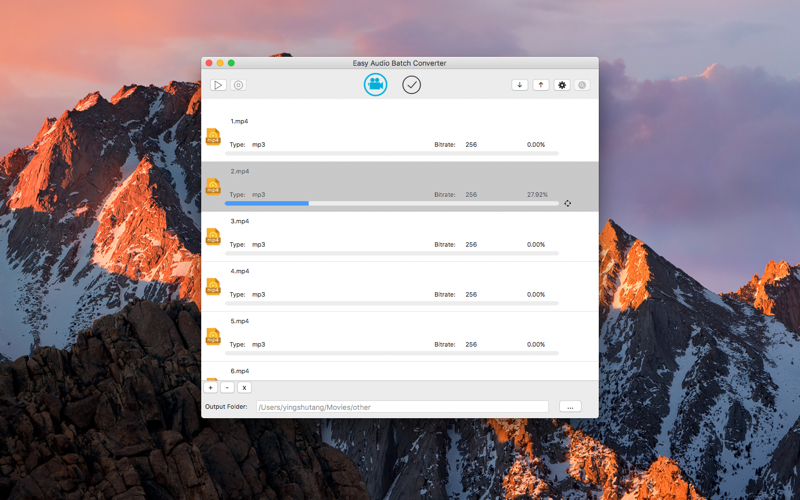Move item down with down-arrow button
Screen dimensions: 800x500
(520, 85)
